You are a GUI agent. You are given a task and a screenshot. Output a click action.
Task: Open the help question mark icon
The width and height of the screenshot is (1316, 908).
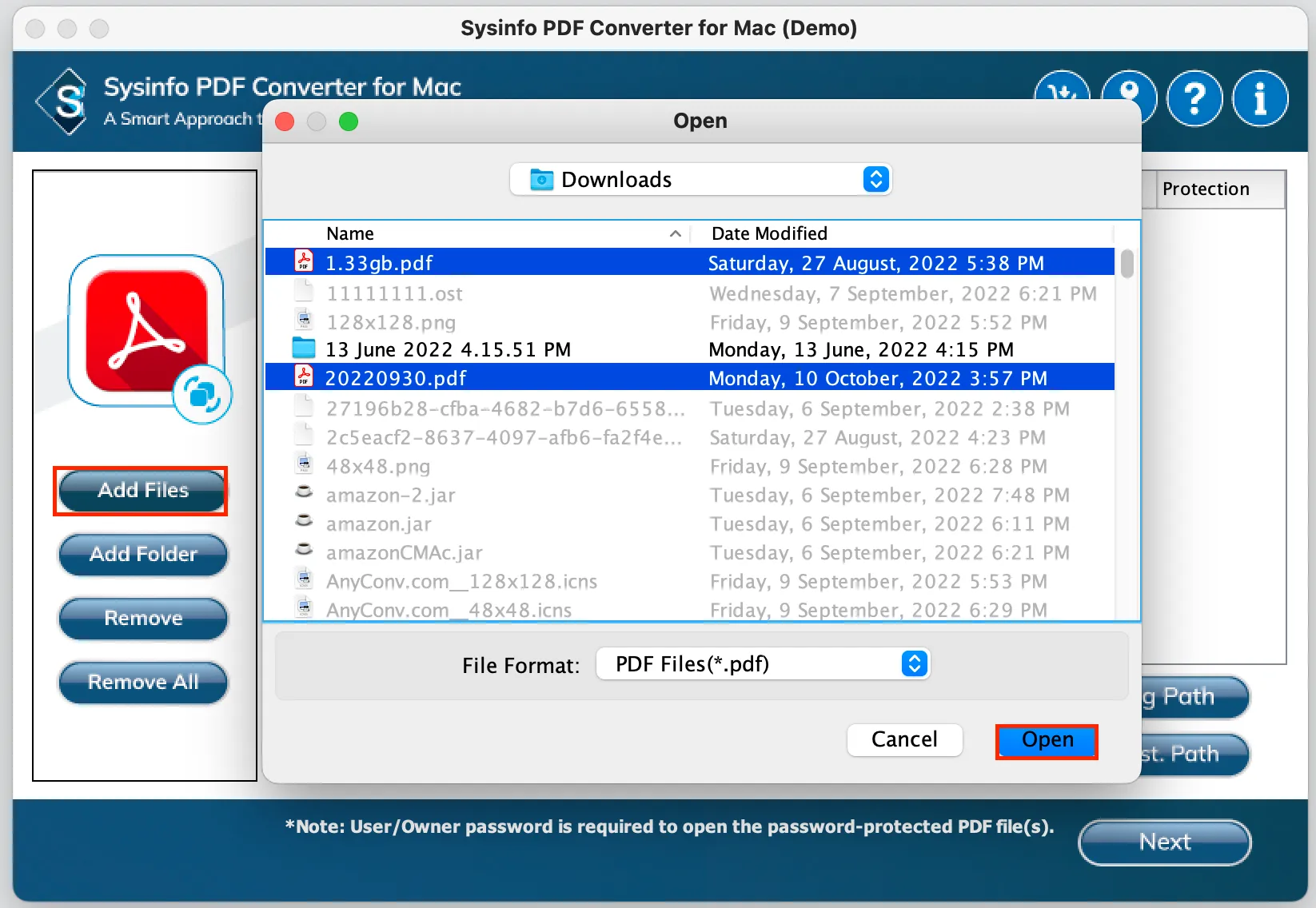click(1194, 98)
